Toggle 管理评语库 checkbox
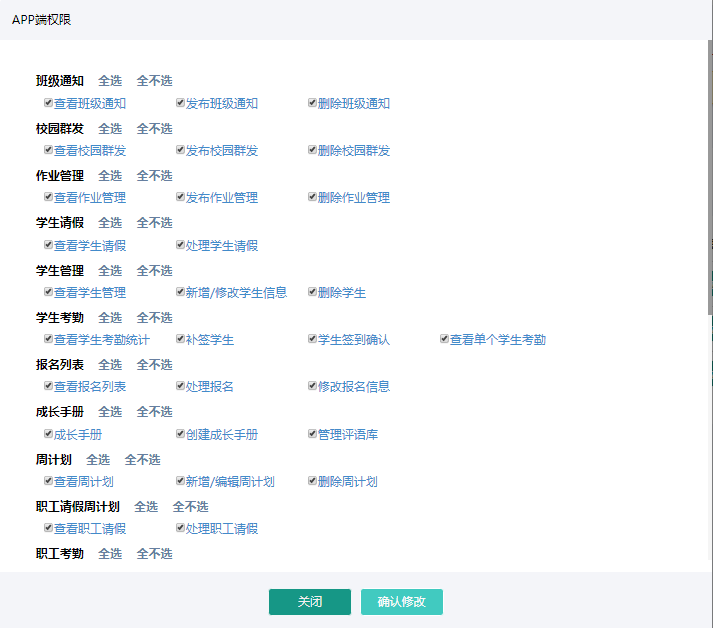 (312, 434)
